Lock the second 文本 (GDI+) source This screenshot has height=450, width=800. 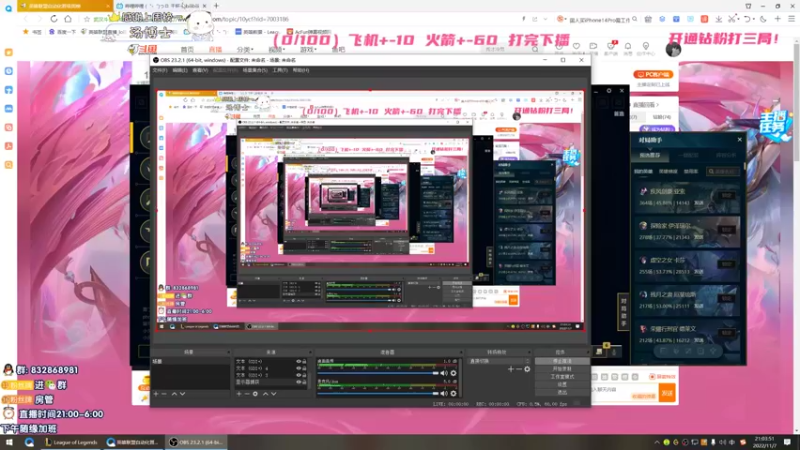pyautogui.click(x=305, y=368)
